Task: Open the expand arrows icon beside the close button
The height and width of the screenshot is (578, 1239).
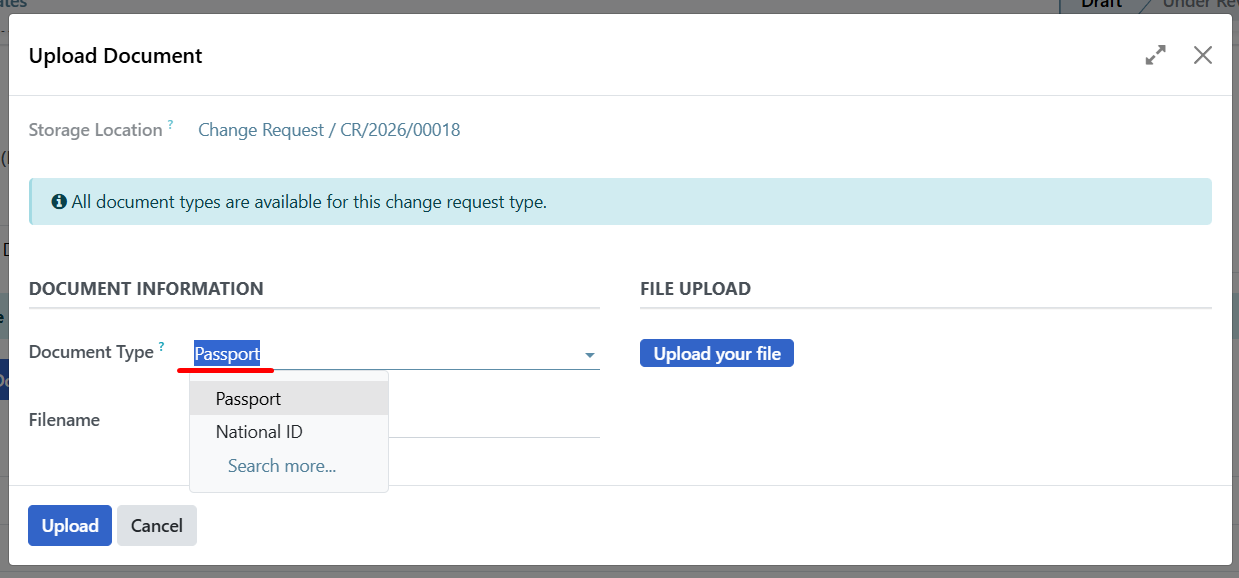Action: (x=1155, y=55)
